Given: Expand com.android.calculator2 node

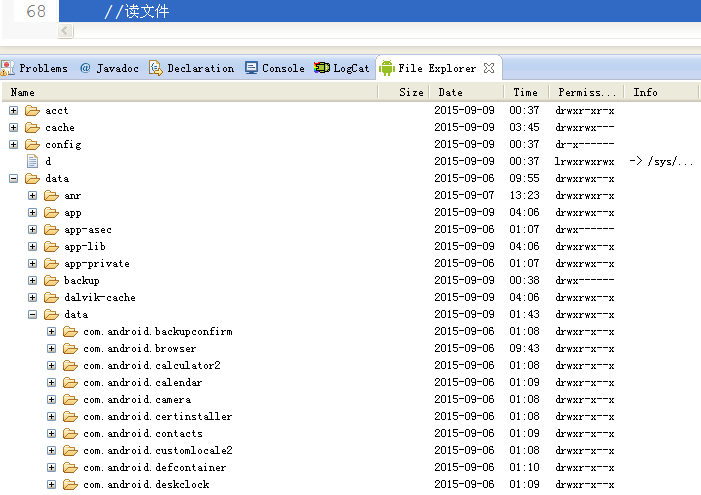Looking at the screenshot, I should tap(51, 365).
